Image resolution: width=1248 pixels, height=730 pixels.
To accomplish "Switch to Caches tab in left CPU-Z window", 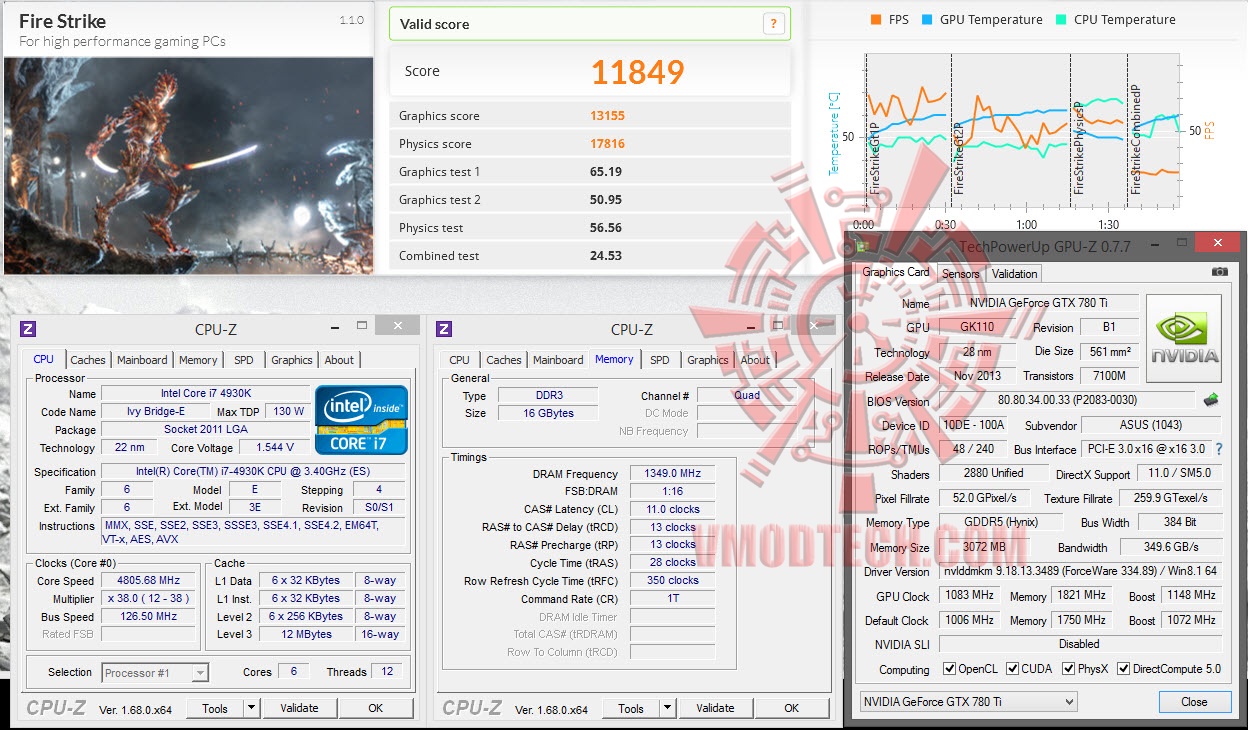I will pos(88,360).
